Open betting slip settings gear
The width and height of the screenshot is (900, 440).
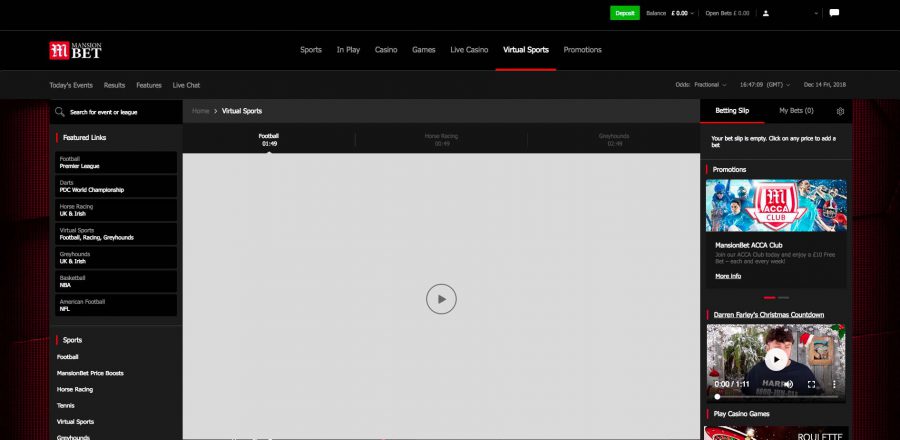(x=840, y=111)
